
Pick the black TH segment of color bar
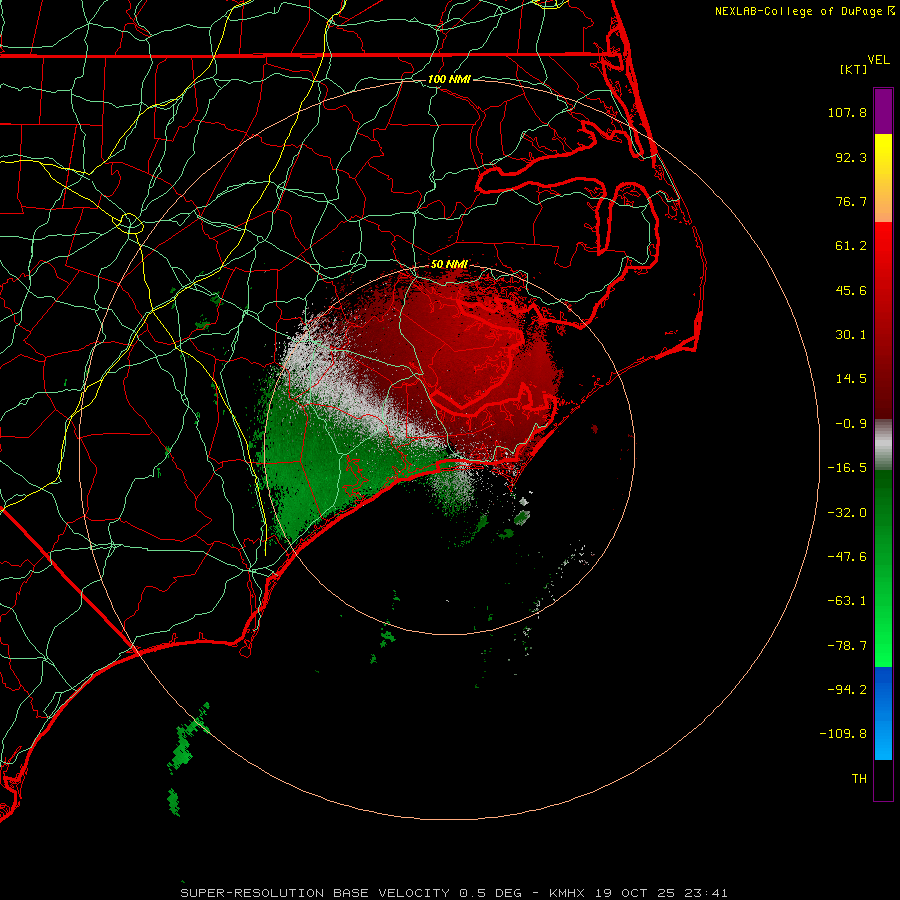pos(883,780)
